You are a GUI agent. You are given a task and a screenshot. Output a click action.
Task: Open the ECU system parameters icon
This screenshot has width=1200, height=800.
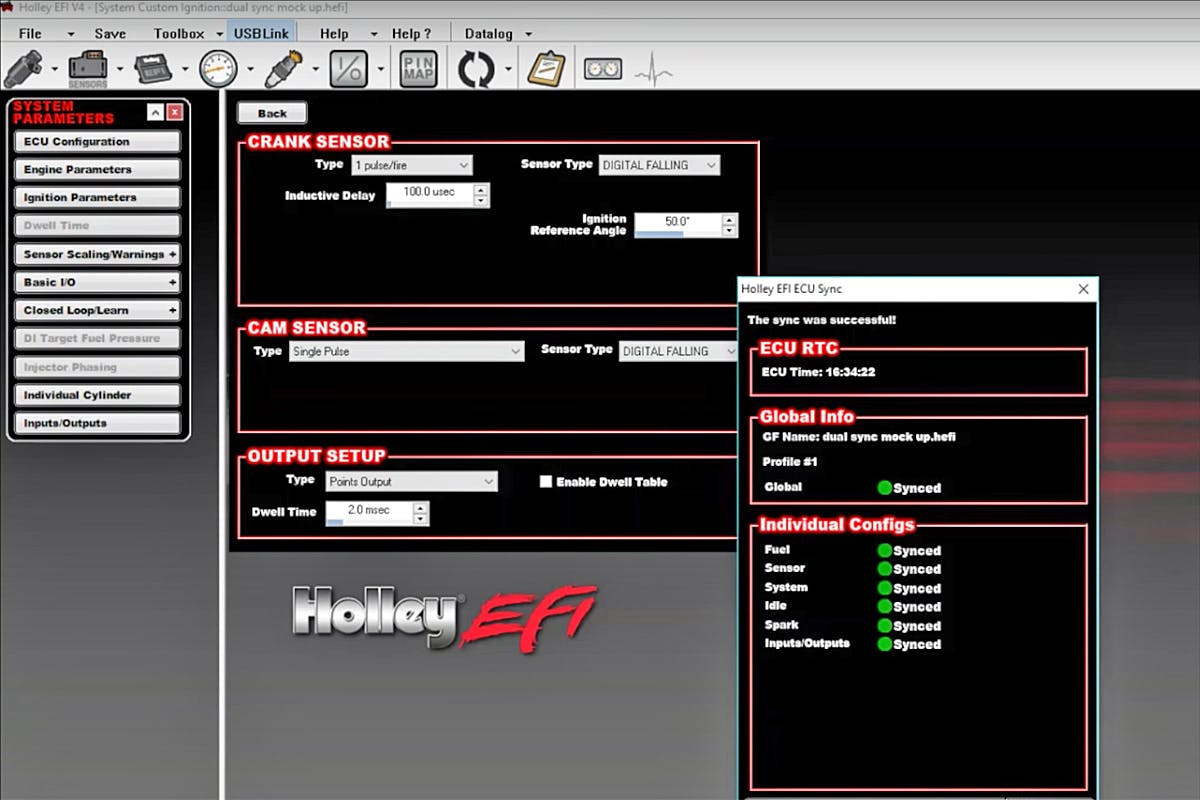click(152, 69)
